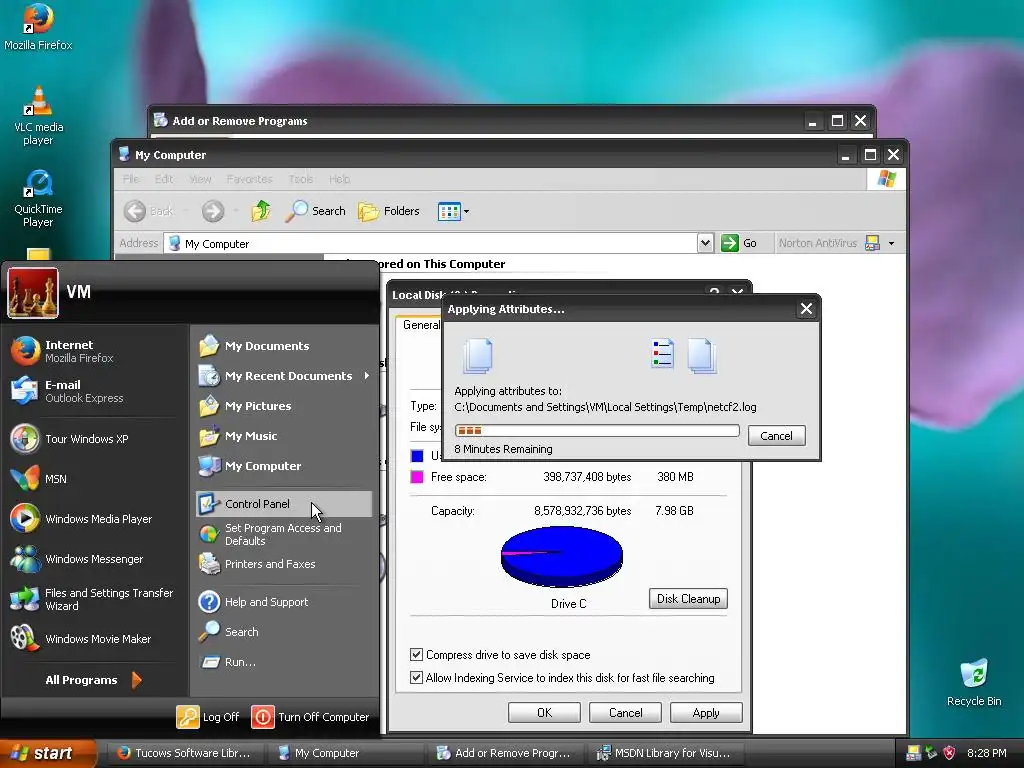Screen dimensions: 1024x768
Task: Open E-mail Outlook Express from start menu
Action: click(95, 391)
